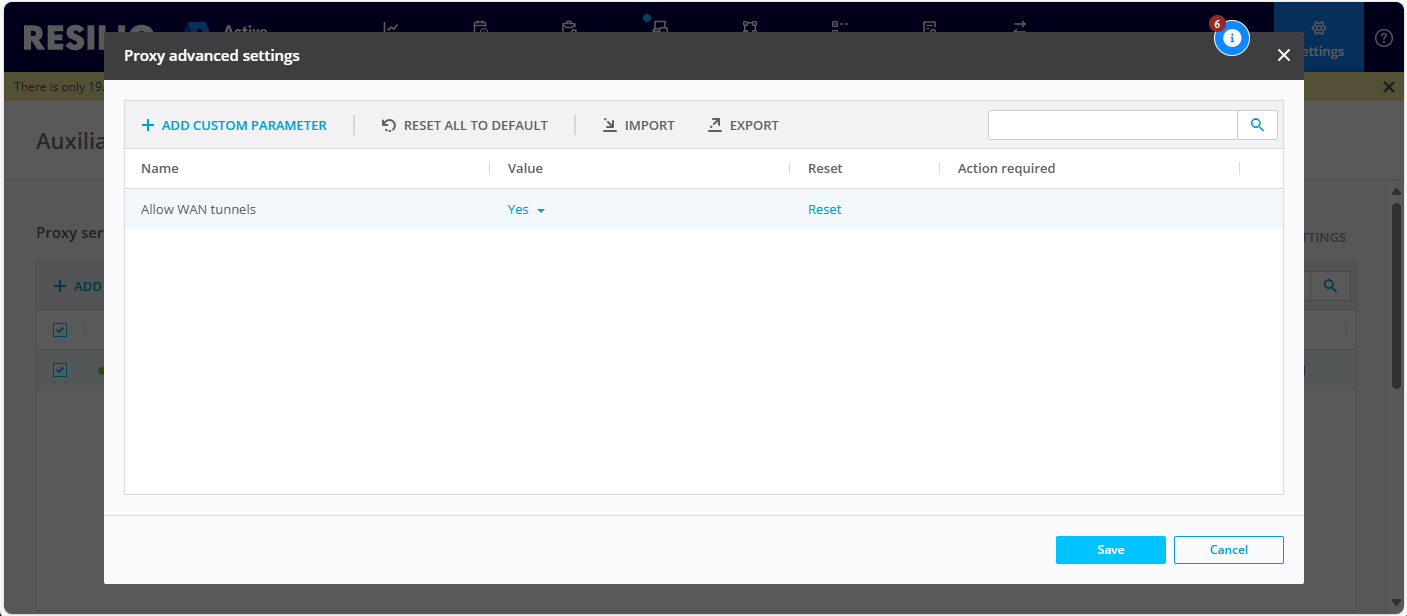Viewport: 1407px width, 616px height.
Task: Click the help question mark icon
Action: coord(1384,38)
